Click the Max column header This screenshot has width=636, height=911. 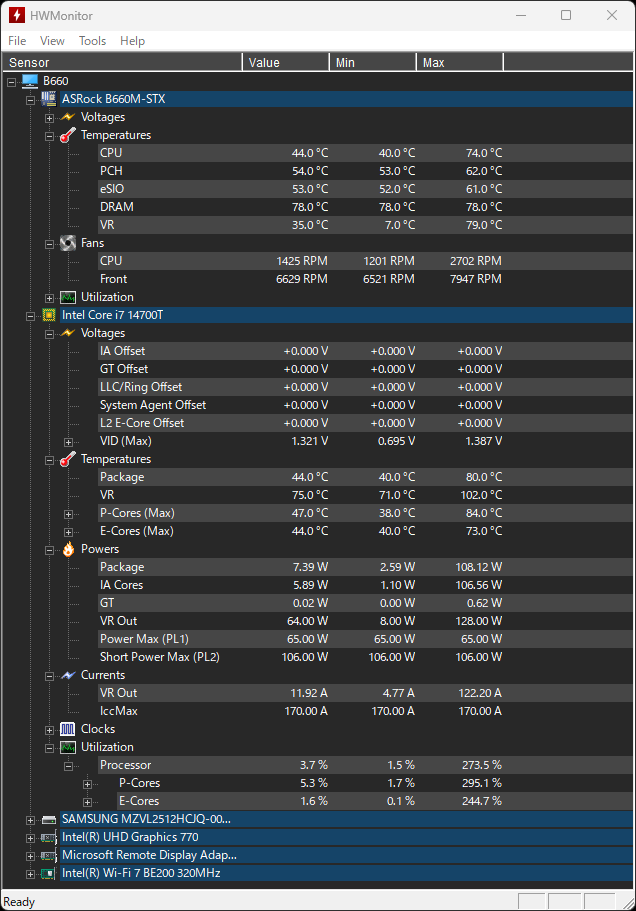click(460, 62)
